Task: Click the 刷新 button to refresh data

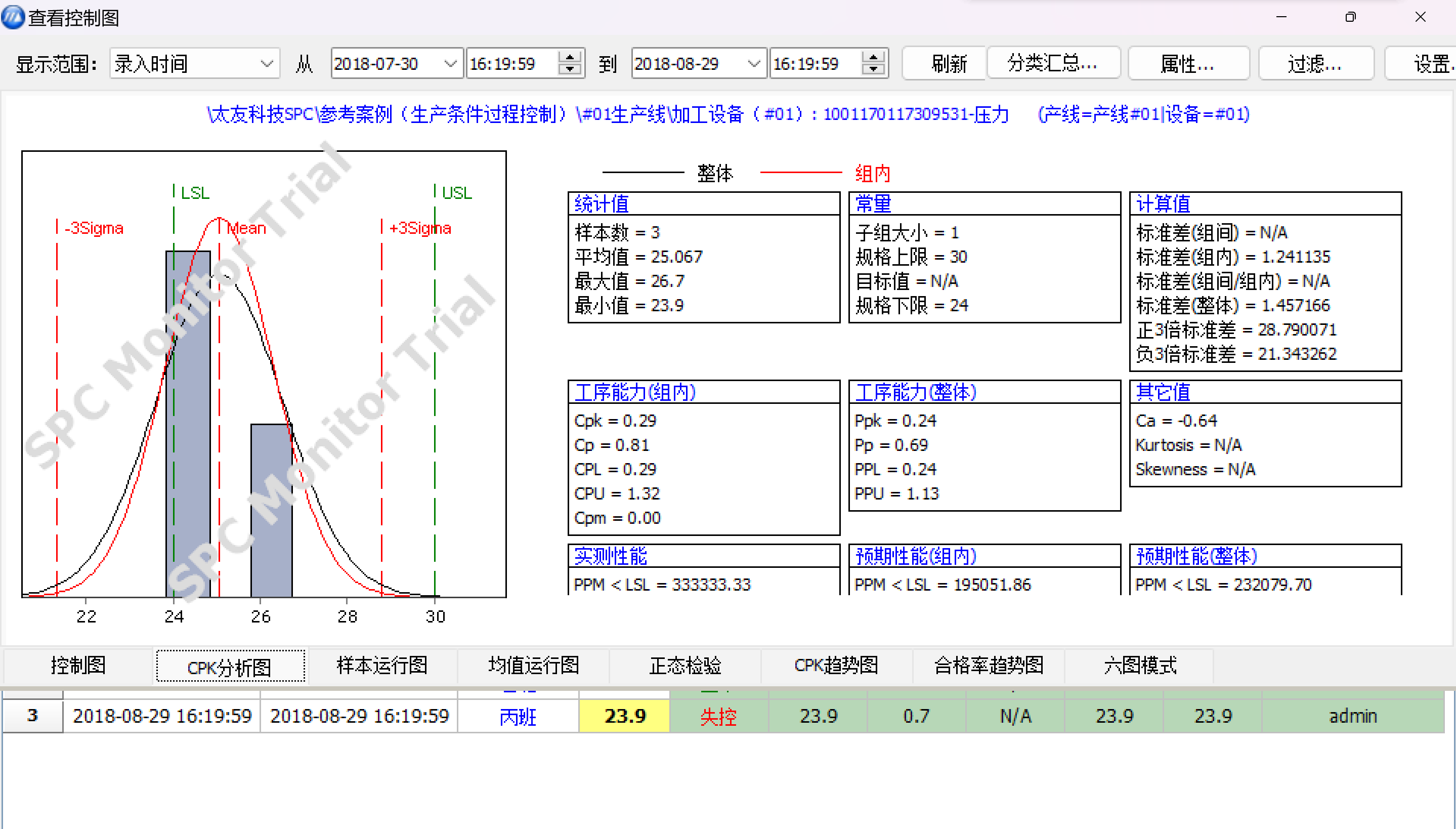Action: 944,63
